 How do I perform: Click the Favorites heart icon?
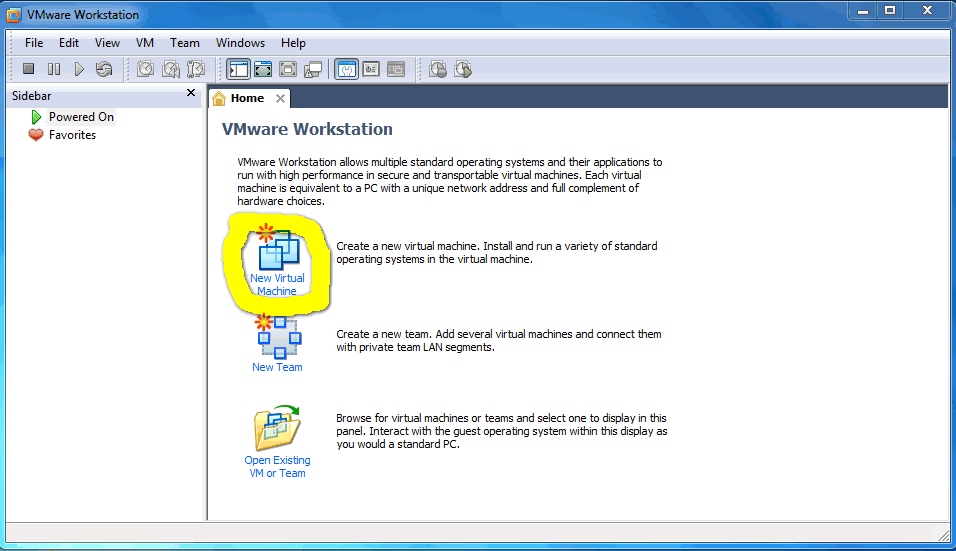click(36, 135)
